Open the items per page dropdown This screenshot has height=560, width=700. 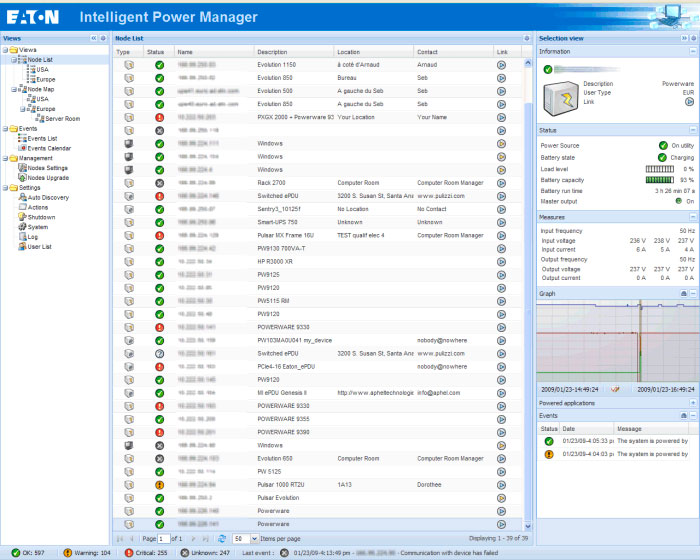click(x=254, y=539)
